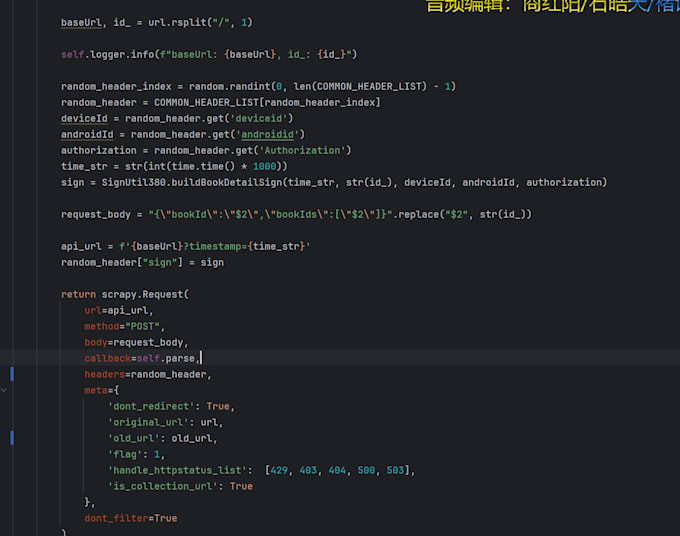Click status code 429 in the list
Image resolution: width=680 pixels, height=536 pixels.
(x=279, y=471)
